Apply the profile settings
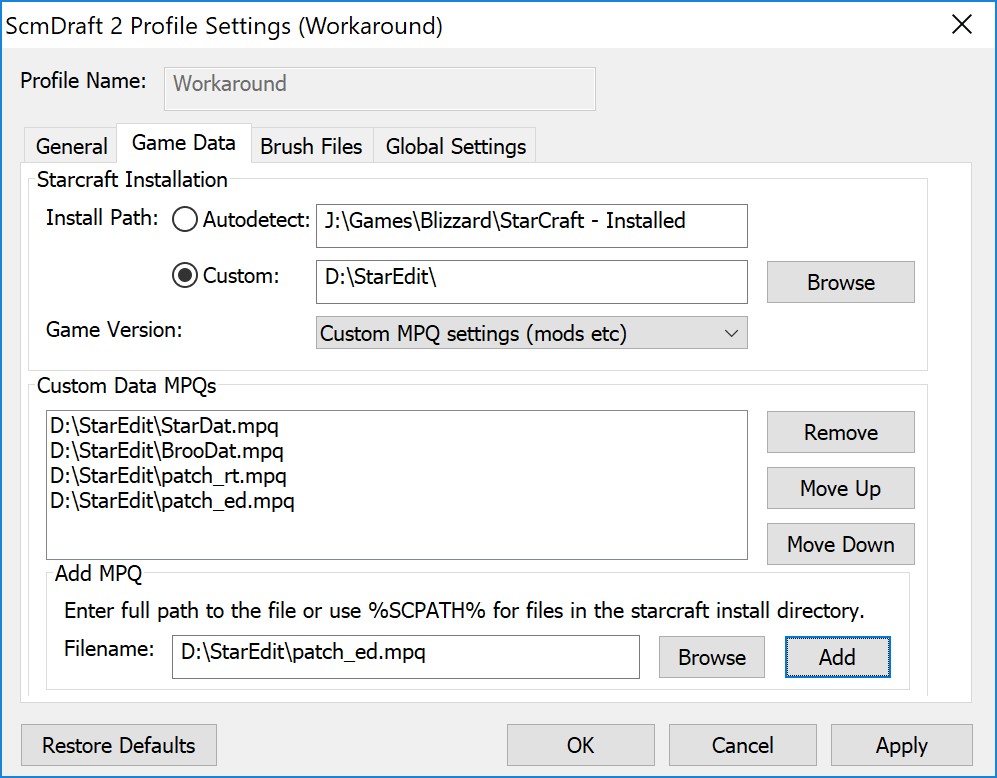The height and width of the screenshot is (778, 997). click(901, 746)
